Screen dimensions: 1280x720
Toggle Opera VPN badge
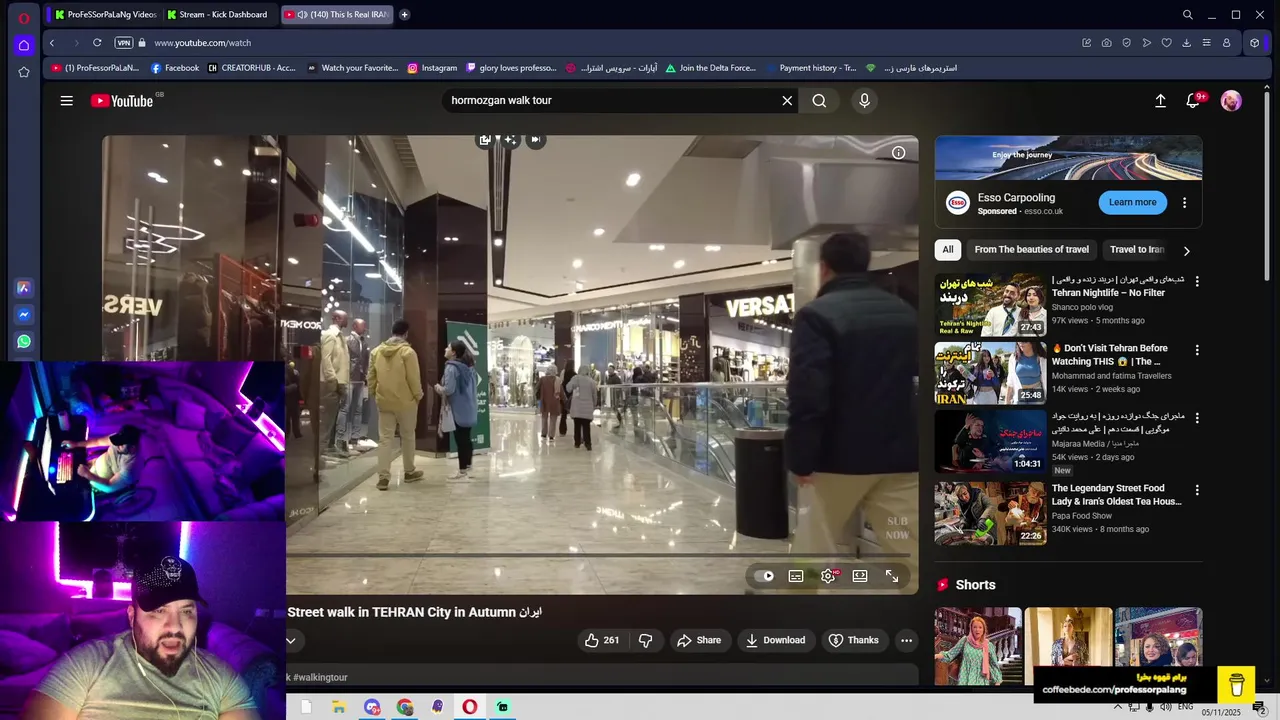pos(123,43)
